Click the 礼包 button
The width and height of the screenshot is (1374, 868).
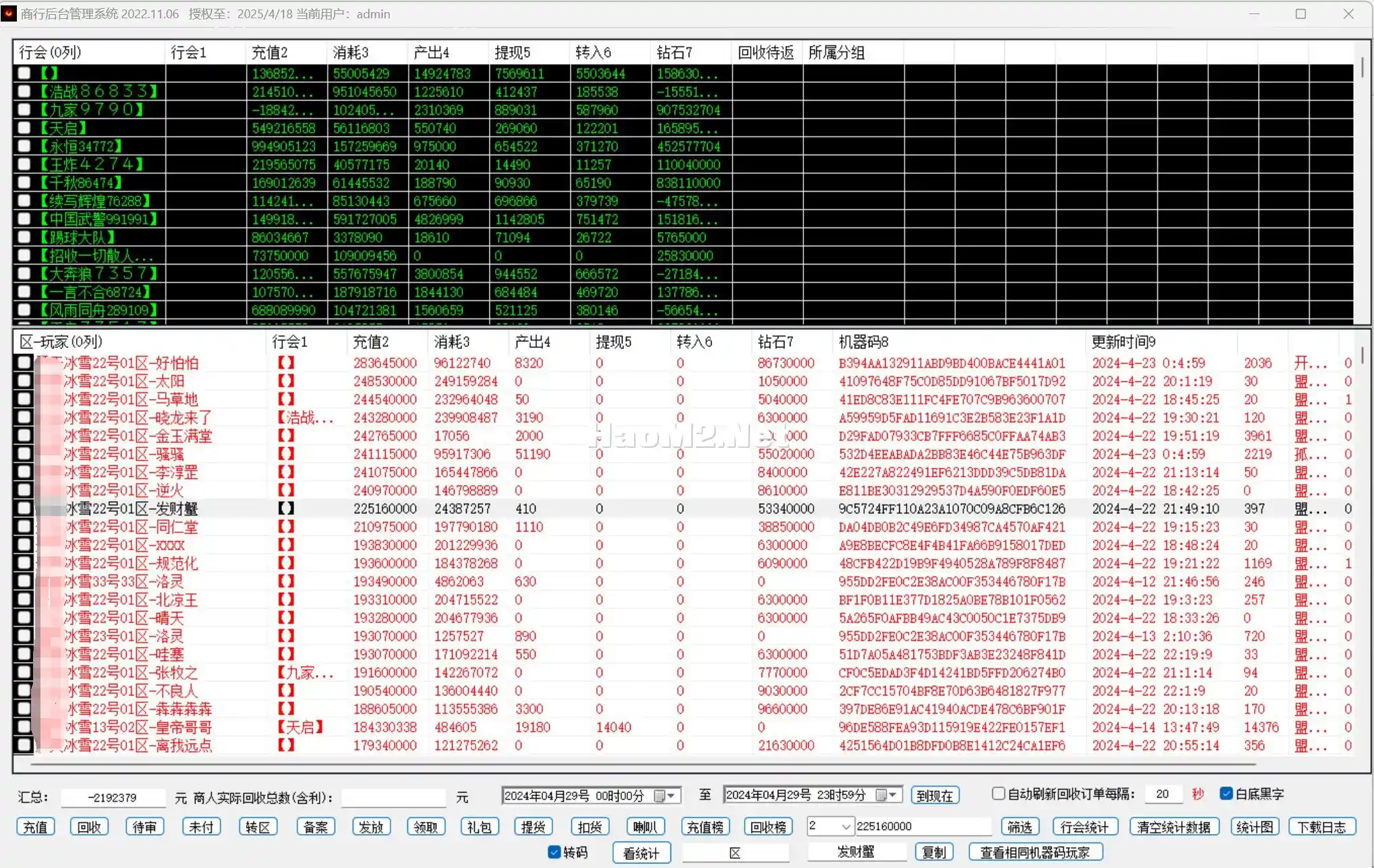480,827
